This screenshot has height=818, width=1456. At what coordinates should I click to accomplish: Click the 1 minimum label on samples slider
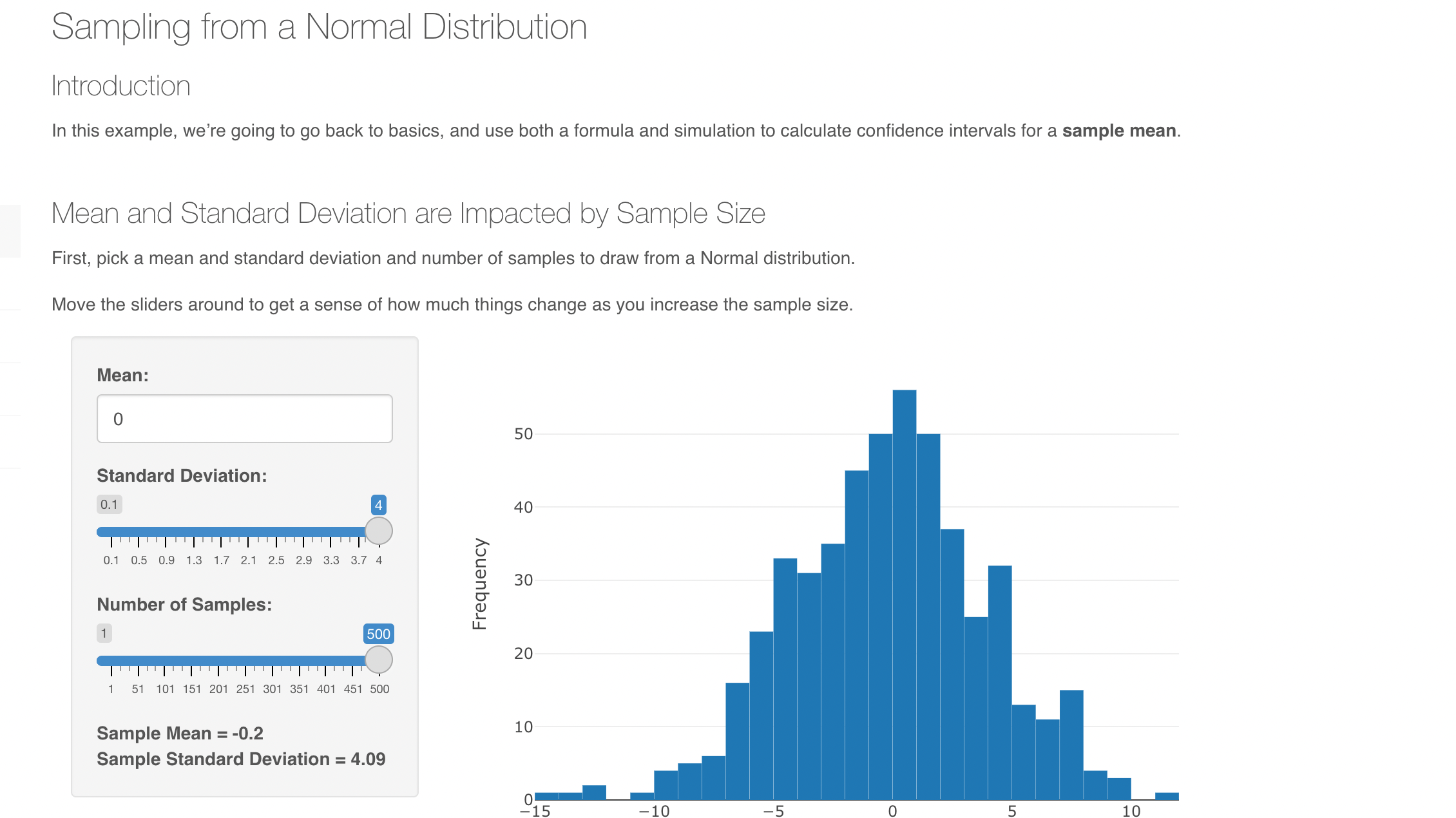103,634
